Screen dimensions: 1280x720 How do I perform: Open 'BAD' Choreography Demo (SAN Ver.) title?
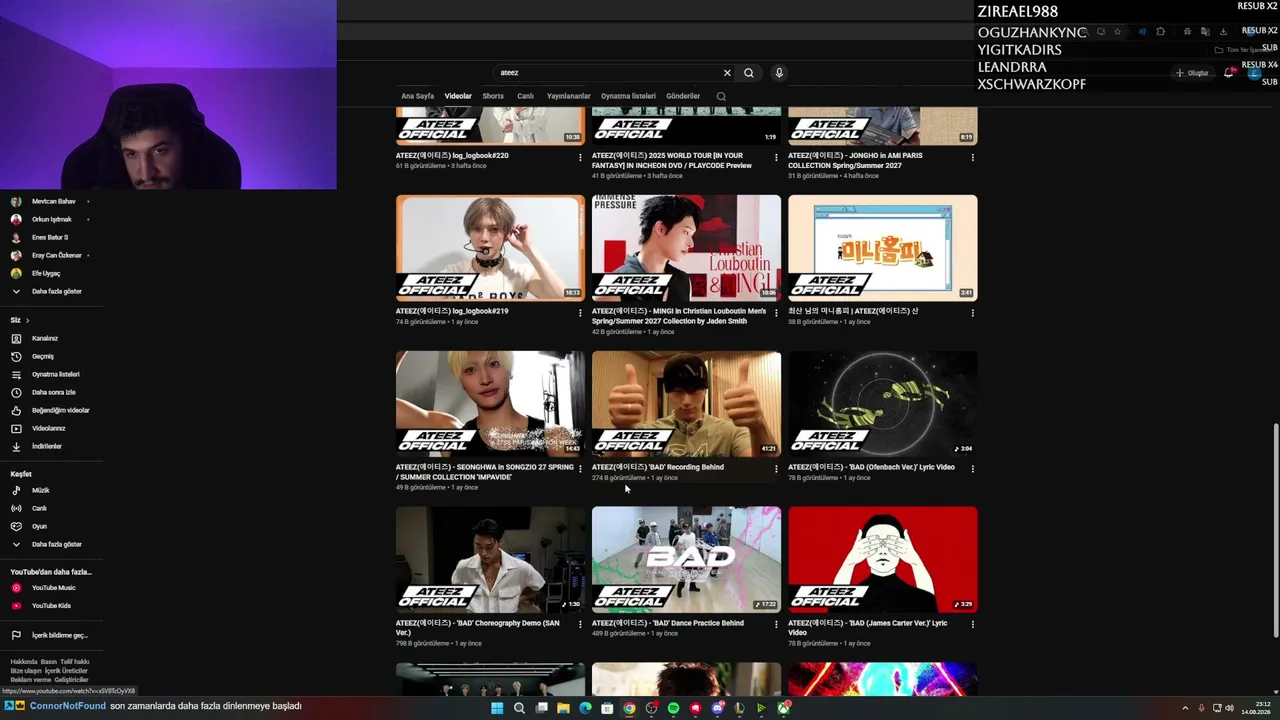[477, 627]
